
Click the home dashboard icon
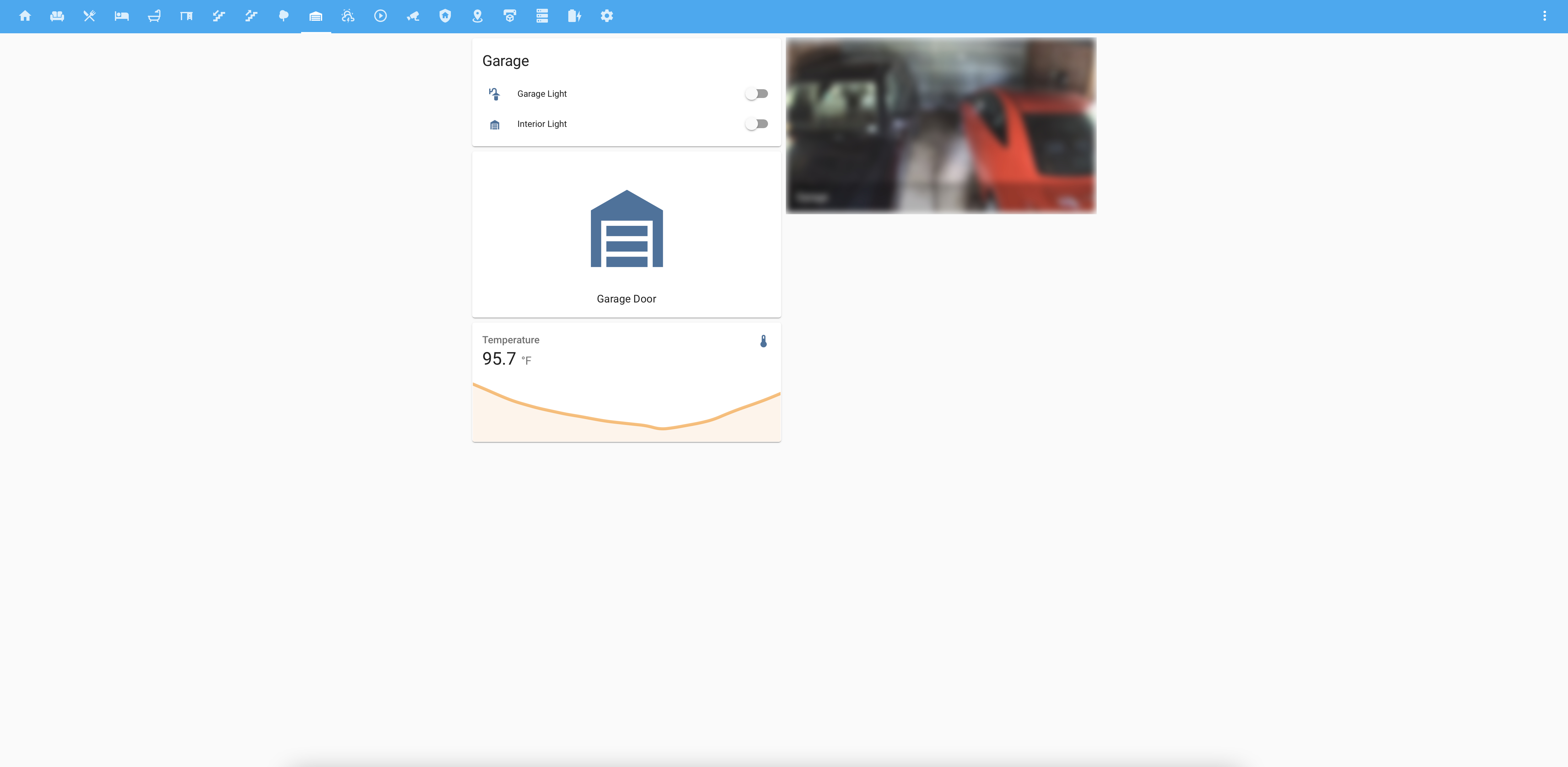click(25, 16)
